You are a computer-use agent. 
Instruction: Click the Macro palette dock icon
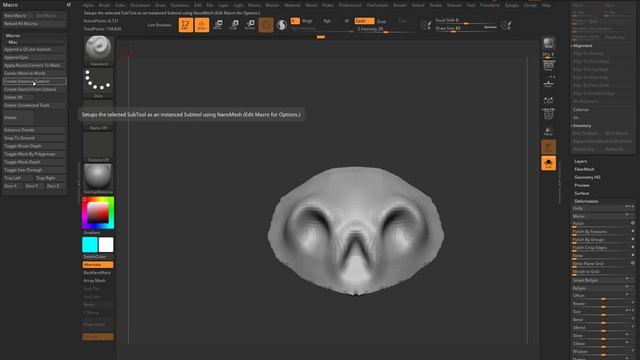(69, 5)
